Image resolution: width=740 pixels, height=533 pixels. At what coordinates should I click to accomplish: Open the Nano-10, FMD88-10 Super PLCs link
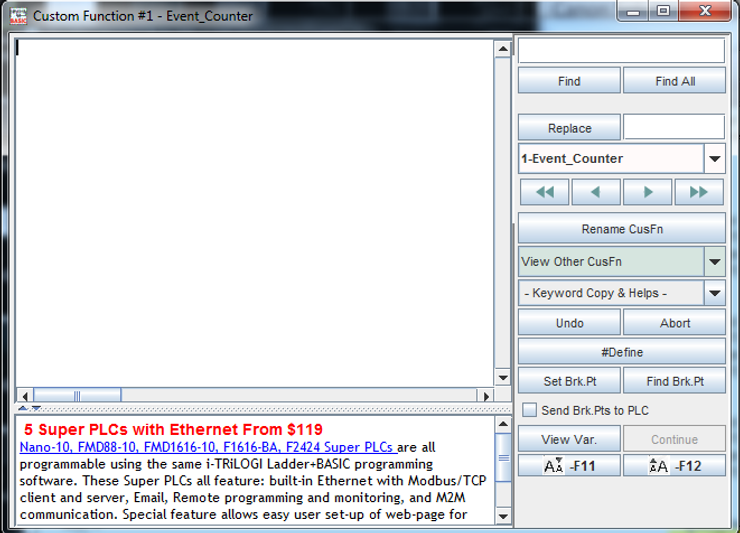coord(207,447)
